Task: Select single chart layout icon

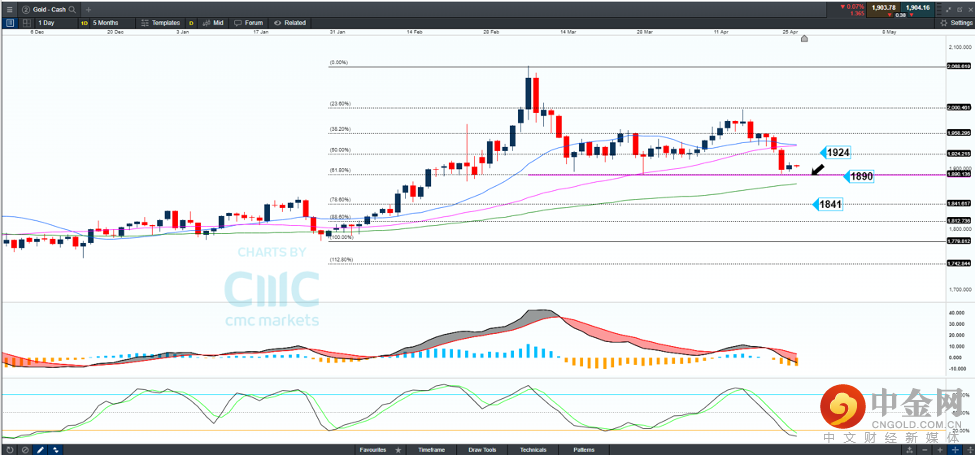Action: pyautogui.click(x=10, y=22)
